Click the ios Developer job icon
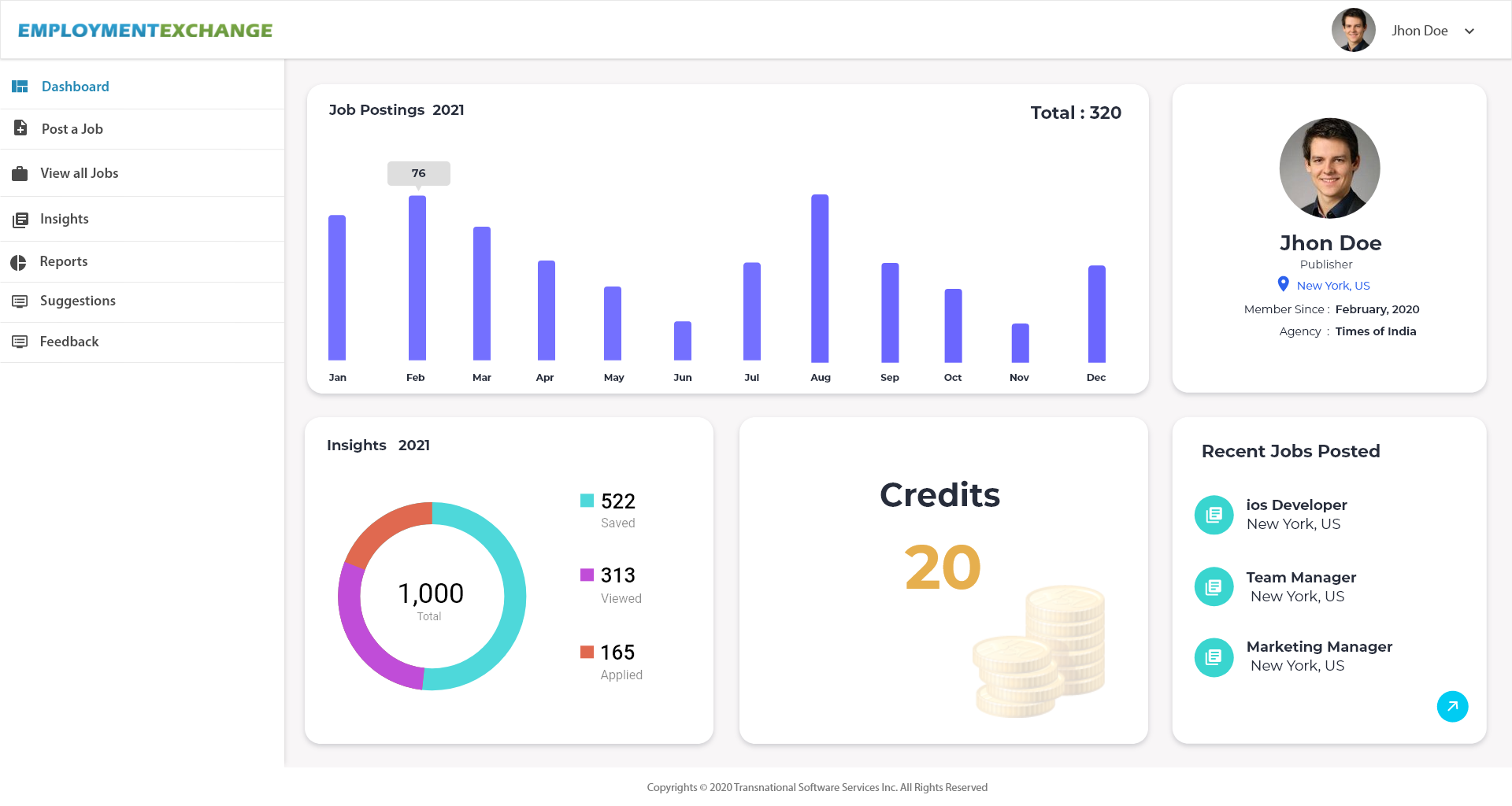The image size is (1512, 806). [1214, 514]
